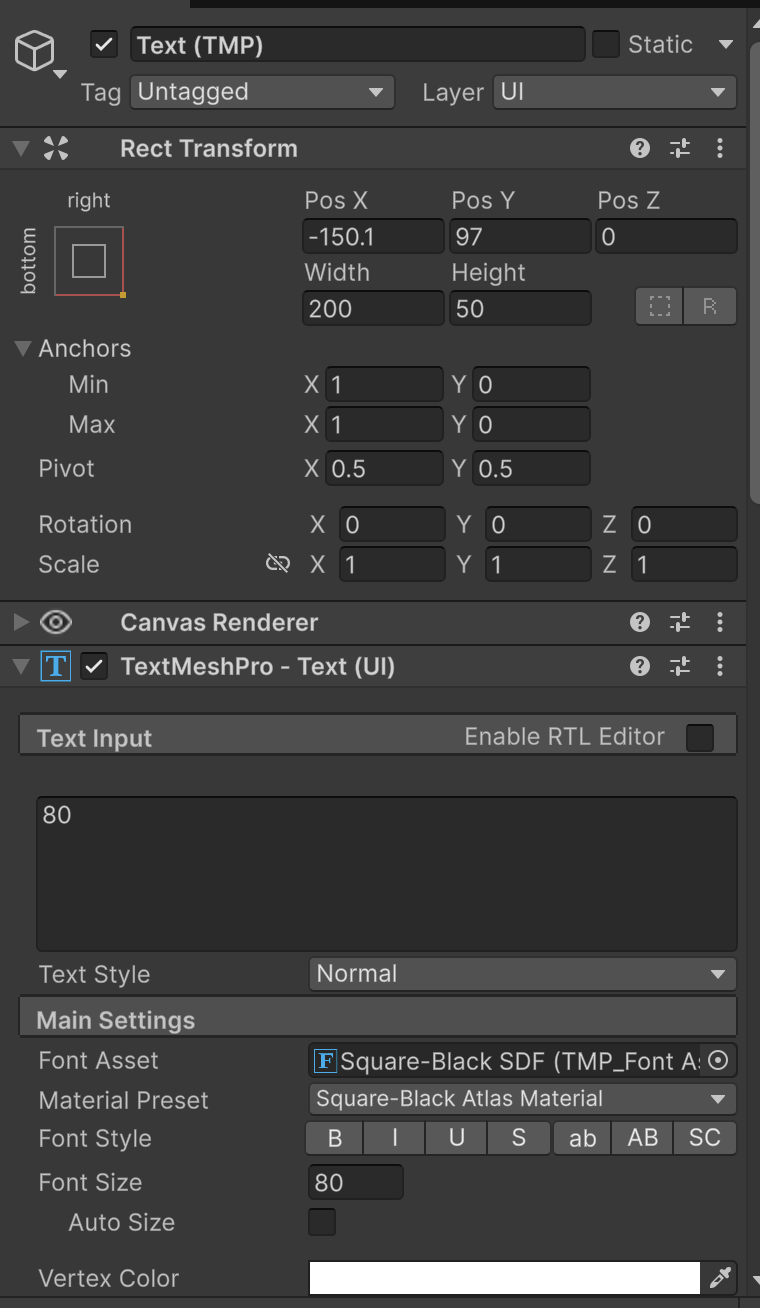
Task: Enable the RTL Editor checkbox
Action: (700, 738)
